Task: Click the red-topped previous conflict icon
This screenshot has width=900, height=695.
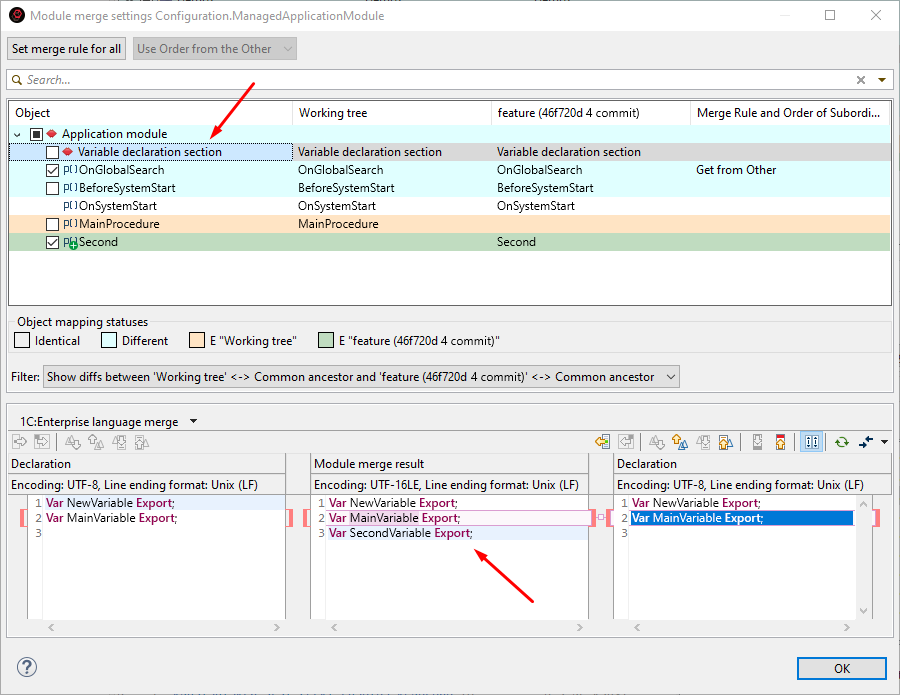Action: [x=779, y=441]
